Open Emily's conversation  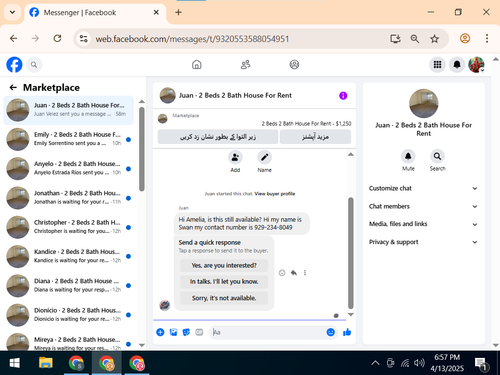click(x=69, y=139)
